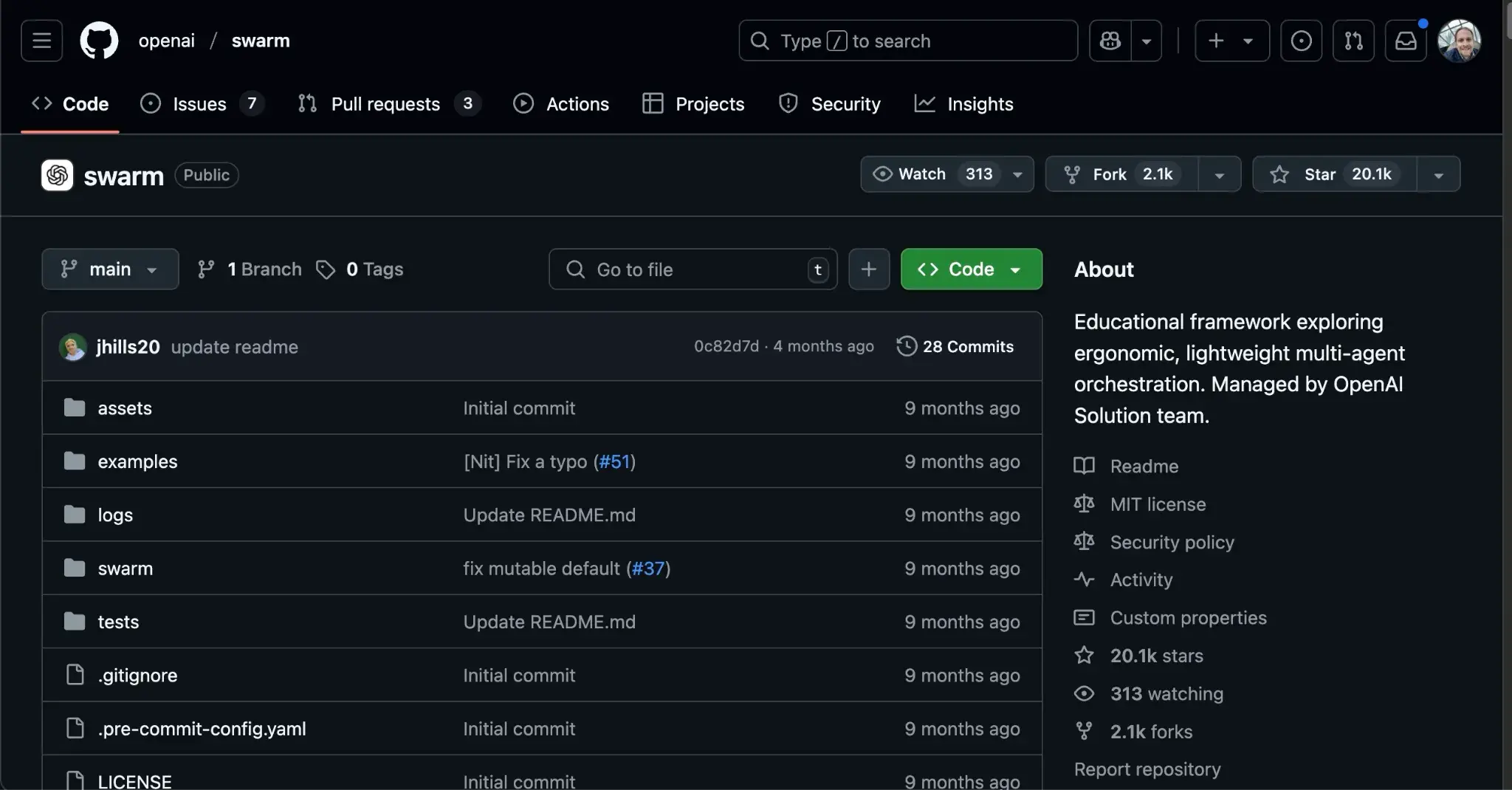
Task: Click the add file plus button
Action: 869,269
